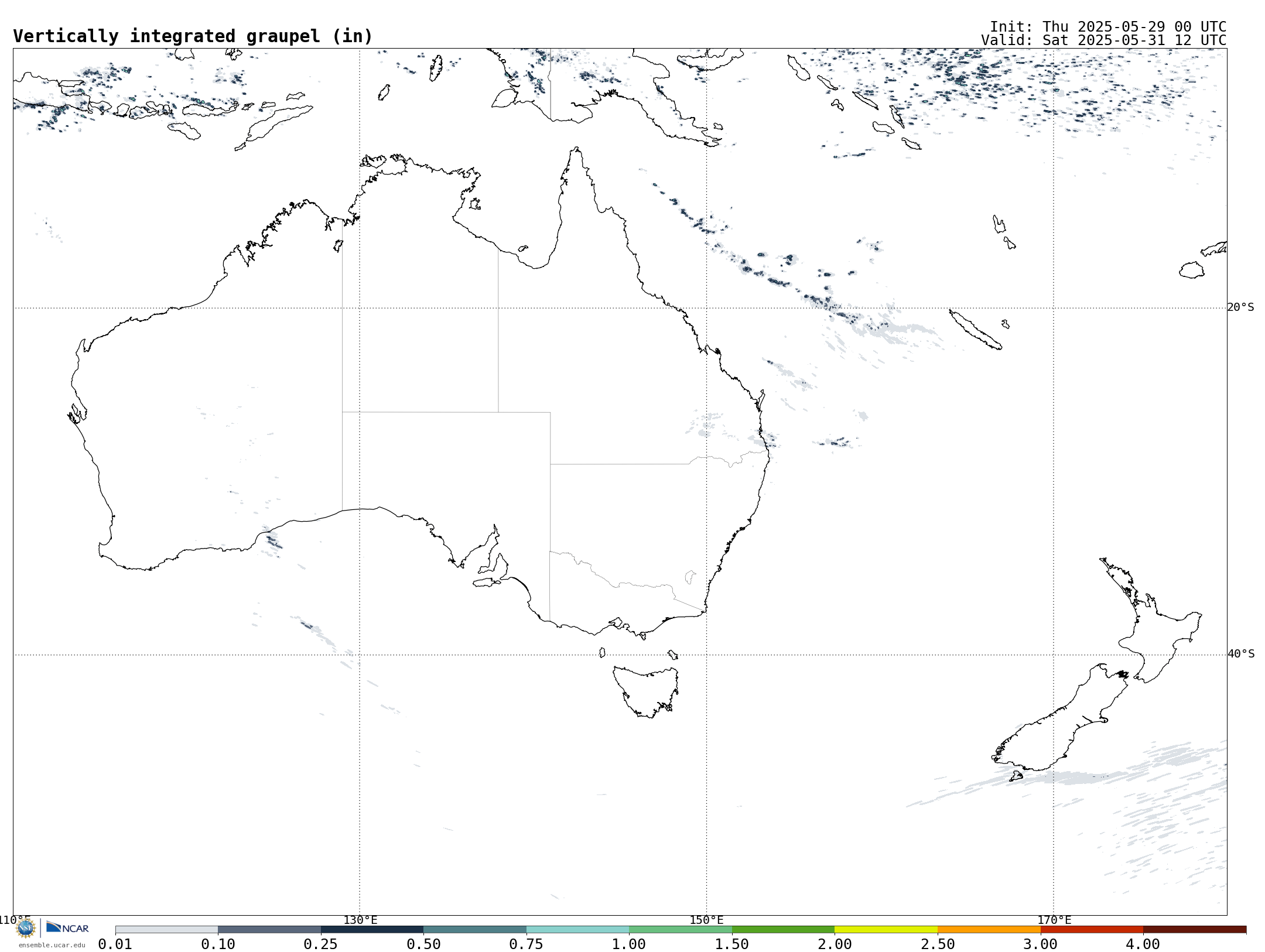Screen dimensions: 1265x952
Task: Click the Tasmania island outline
Action: (x=645, y=691)
